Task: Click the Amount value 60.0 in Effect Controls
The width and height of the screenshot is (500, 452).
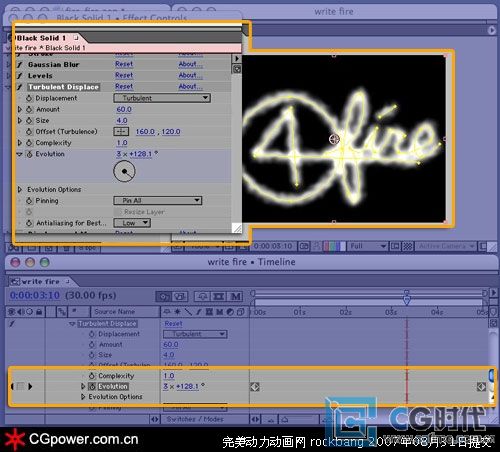Action: pos(124,109)
